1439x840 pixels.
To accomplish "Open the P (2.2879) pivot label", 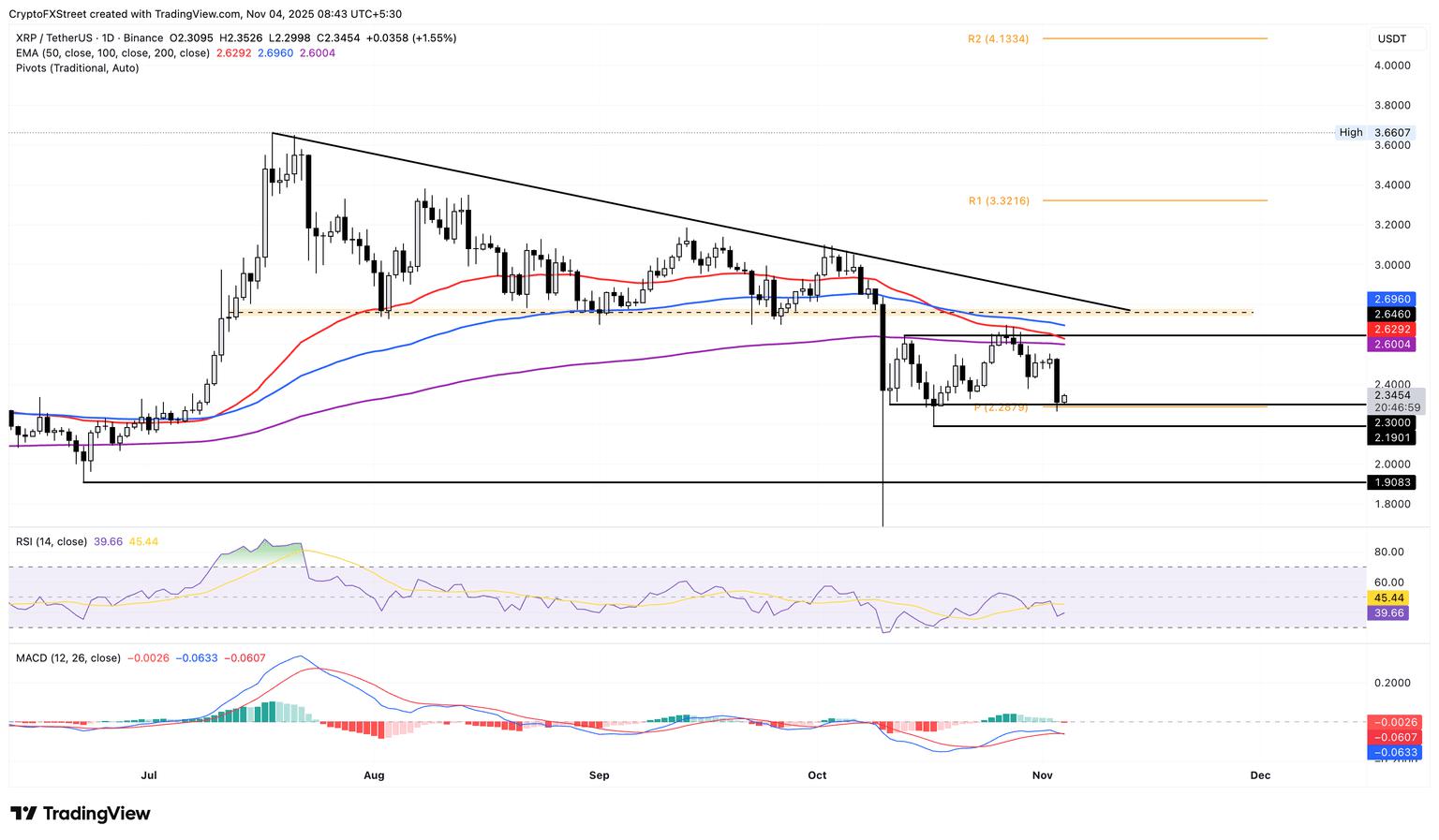I will tap(1001, 407).
